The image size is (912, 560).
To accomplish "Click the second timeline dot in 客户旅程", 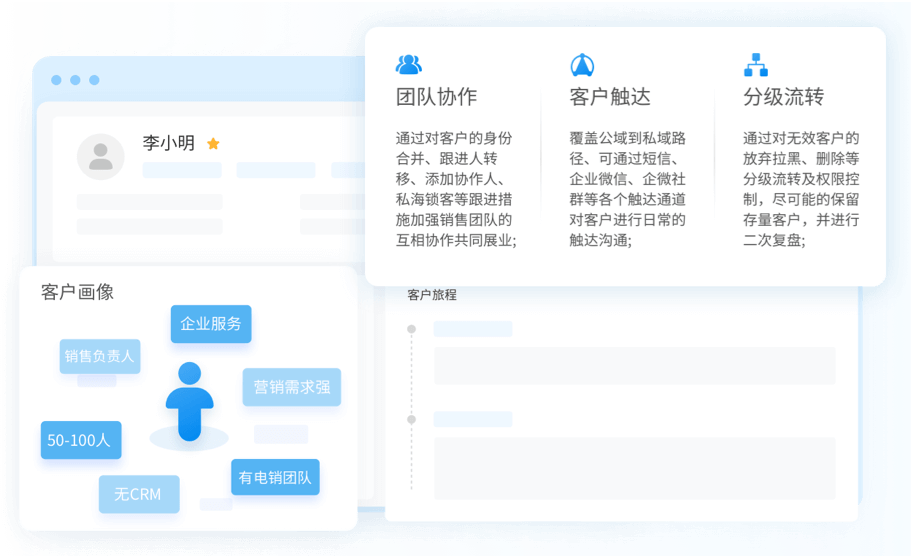I will (411, 419).
